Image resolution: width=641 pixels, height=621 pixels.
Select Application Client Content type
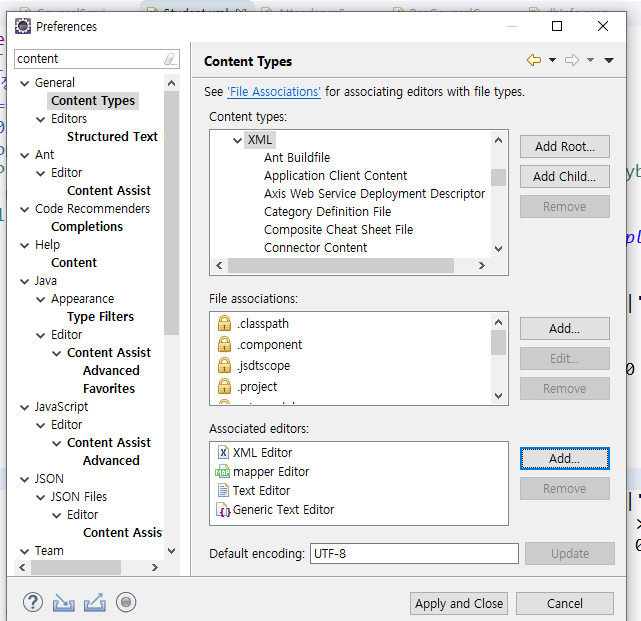(x=335, y=175)
